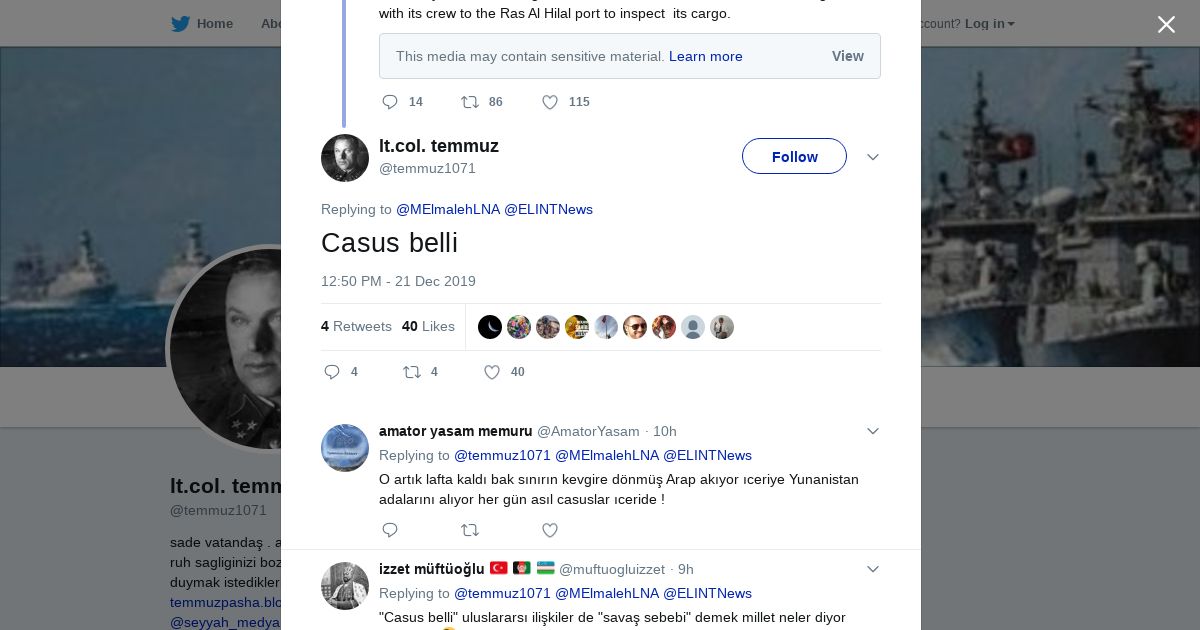1200x630 pixels.
Task: Retweet the Ras Al Hilal port tweet
Action: point(470,102)
